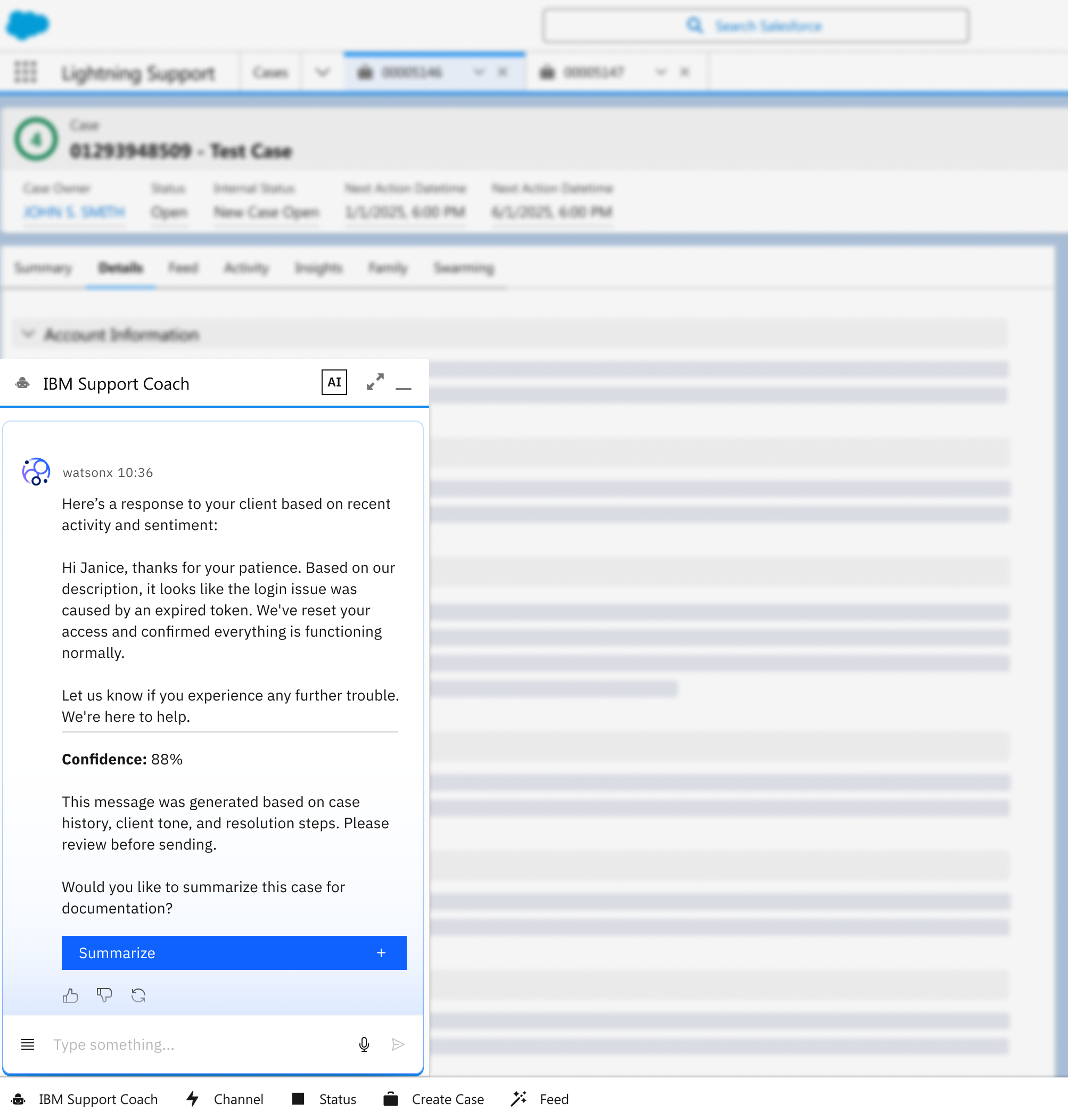The image size is (1068, 1120).
Task: Click the Type something input field
Action: click(x=199, y=1044)
